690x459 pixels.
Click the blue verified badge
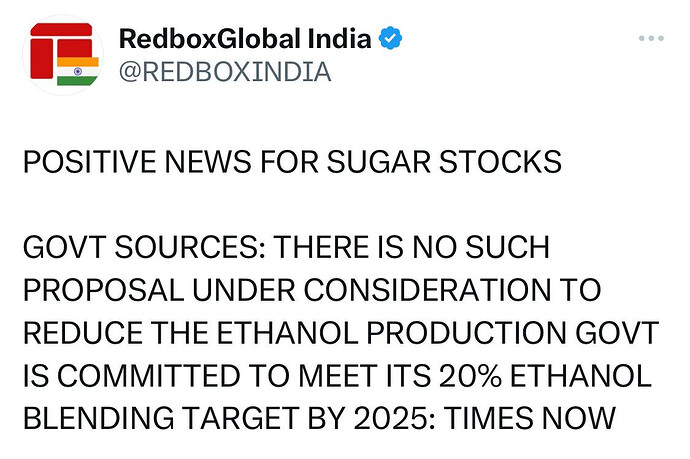click(394, 40)
